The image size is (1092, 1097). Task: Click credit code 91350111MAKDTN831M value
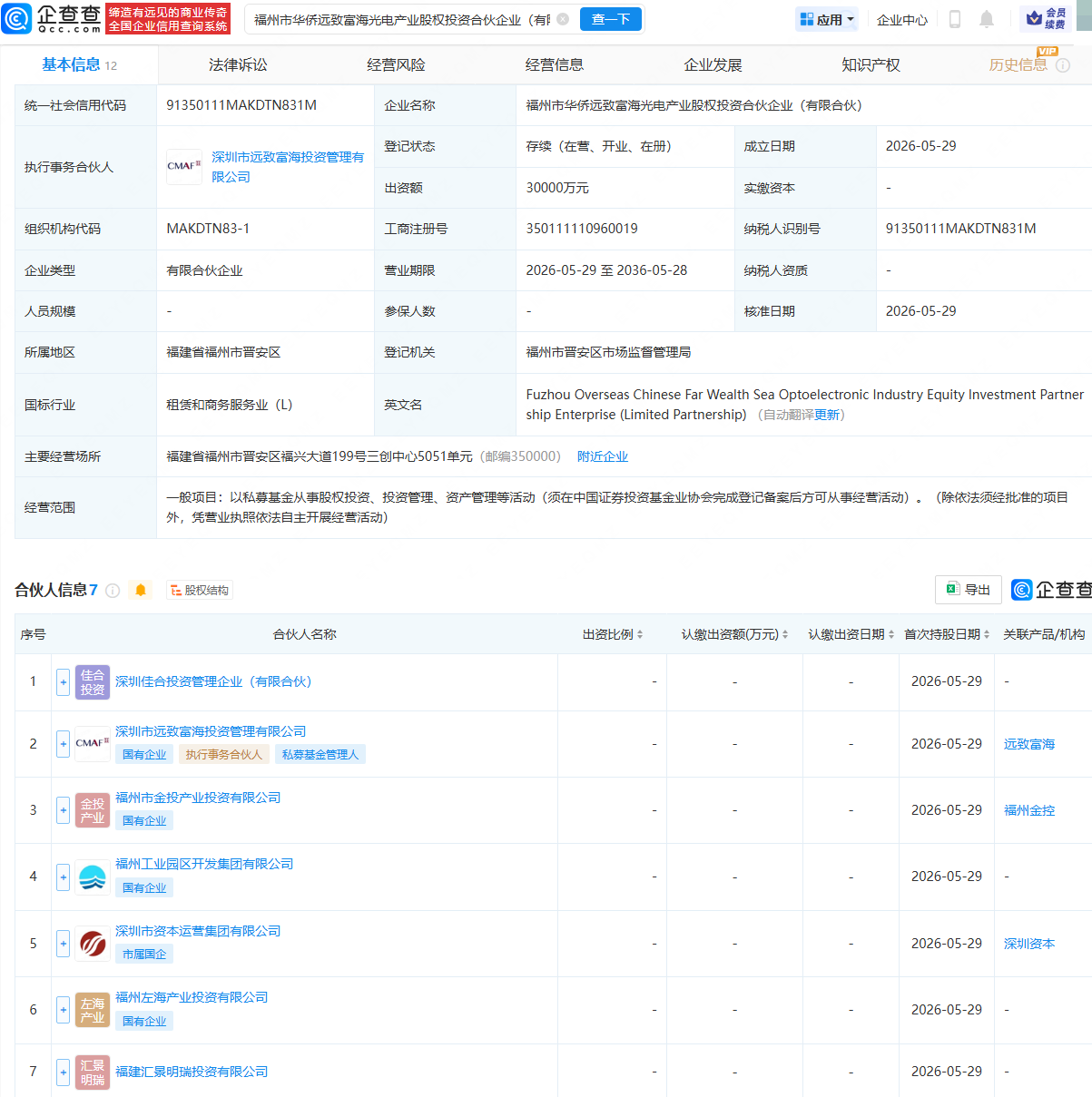[241, 105]
